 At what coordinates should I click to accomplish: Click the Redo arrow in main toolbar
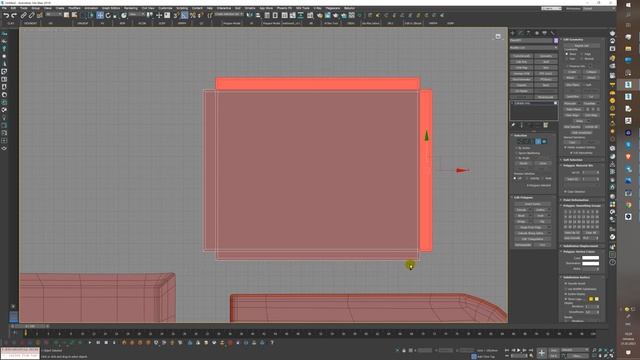click(14, 16)
